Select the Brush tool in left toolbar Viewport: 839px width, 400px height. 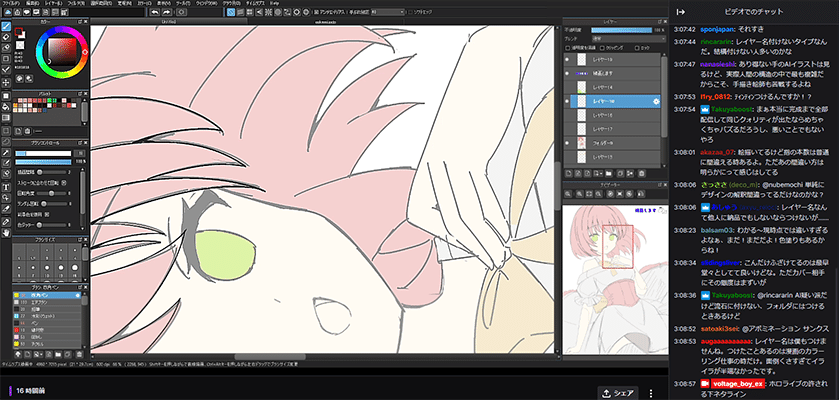6,26
